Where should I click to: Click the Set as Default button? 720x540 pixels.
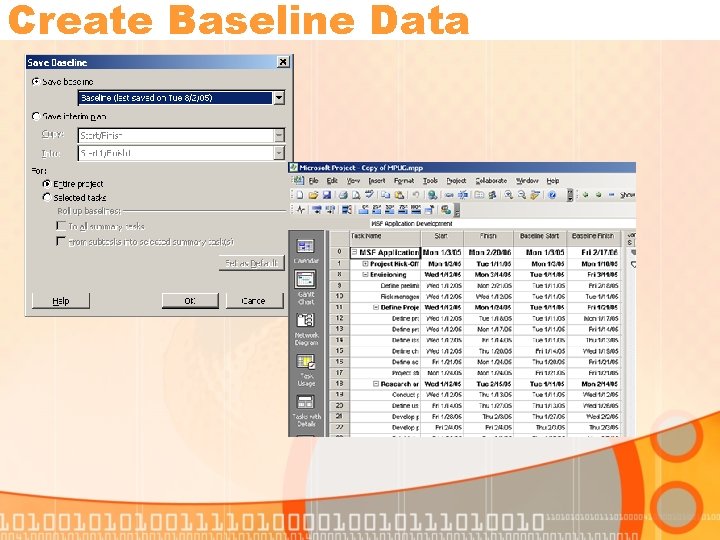tap(252, 263)
